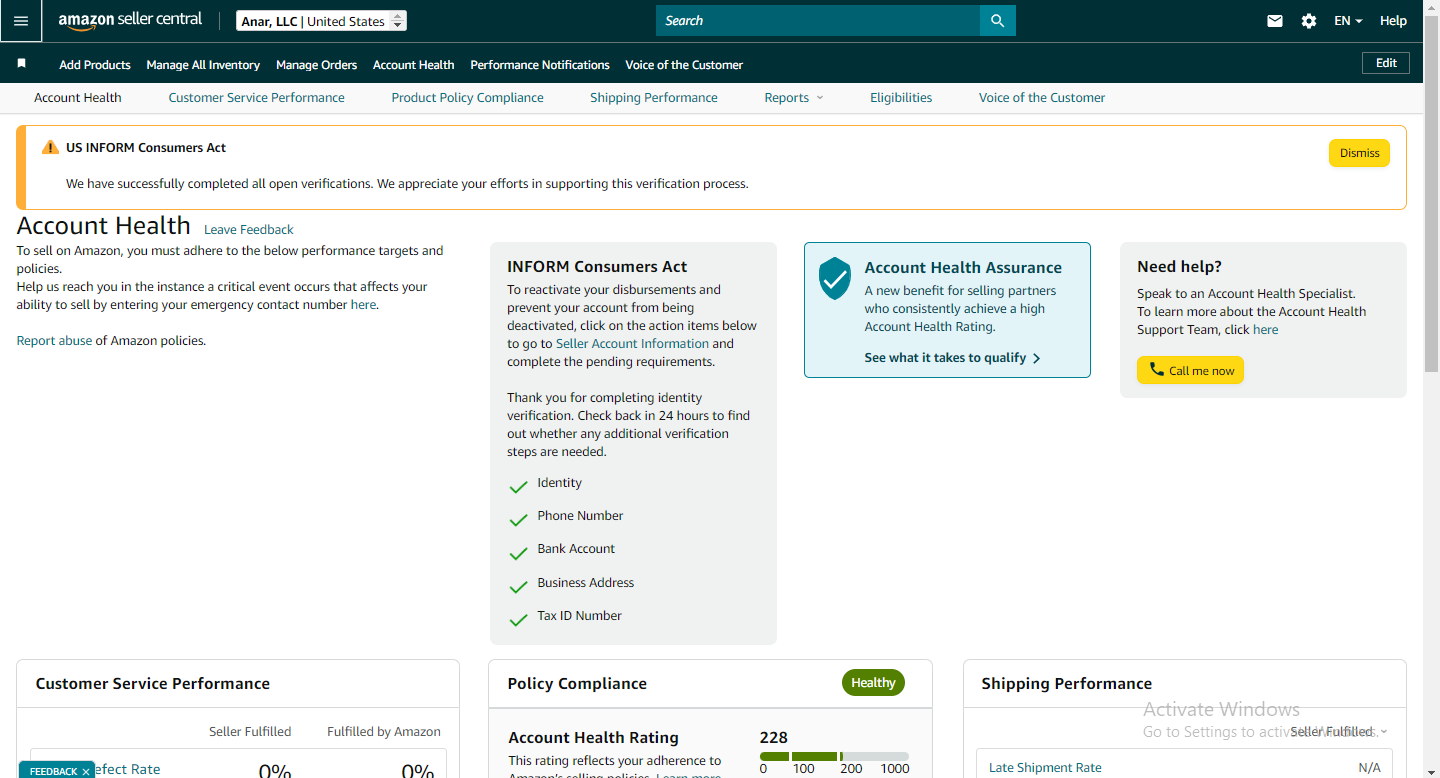1440x778 pixels.
Task: Switch to Customer Service Performance tab
Action: [x=257, y=98]
